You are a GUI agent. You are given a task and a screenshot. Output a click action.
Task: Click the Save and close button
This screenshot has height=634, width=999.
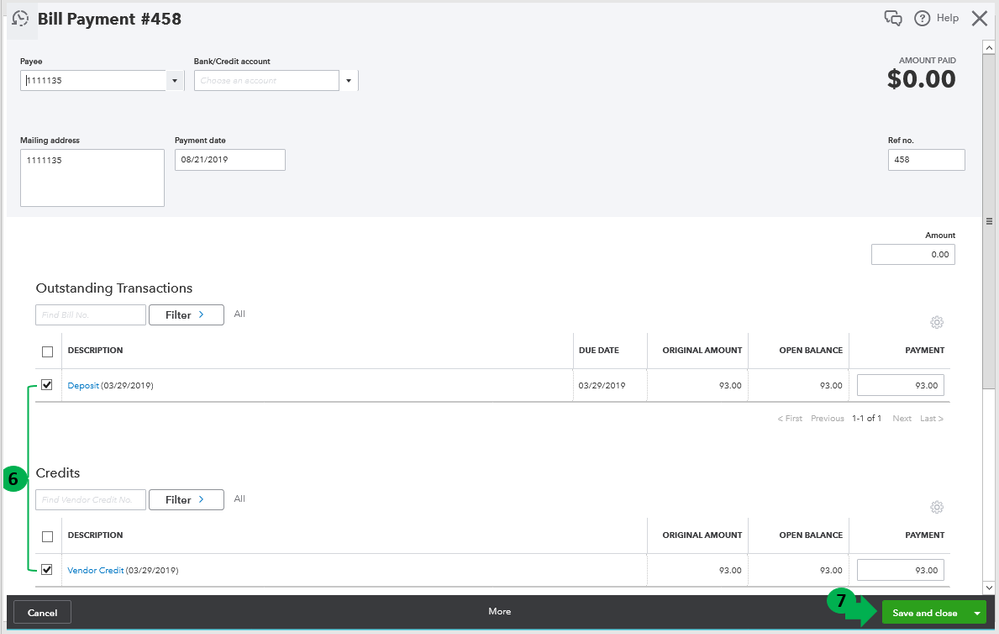pos(924,613)
